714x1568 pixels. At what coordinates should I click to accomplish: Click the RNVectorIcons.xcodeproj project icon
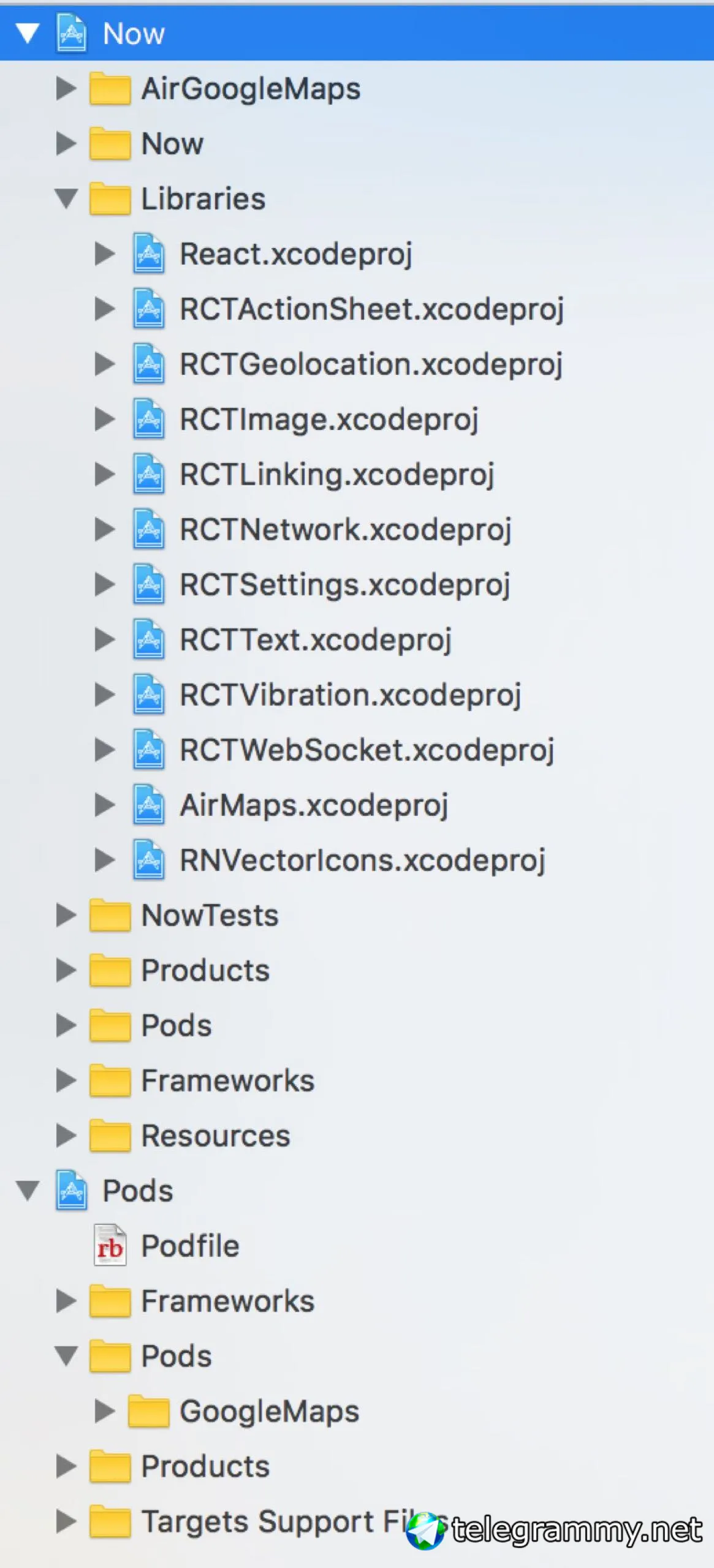(x=148, y=860)
